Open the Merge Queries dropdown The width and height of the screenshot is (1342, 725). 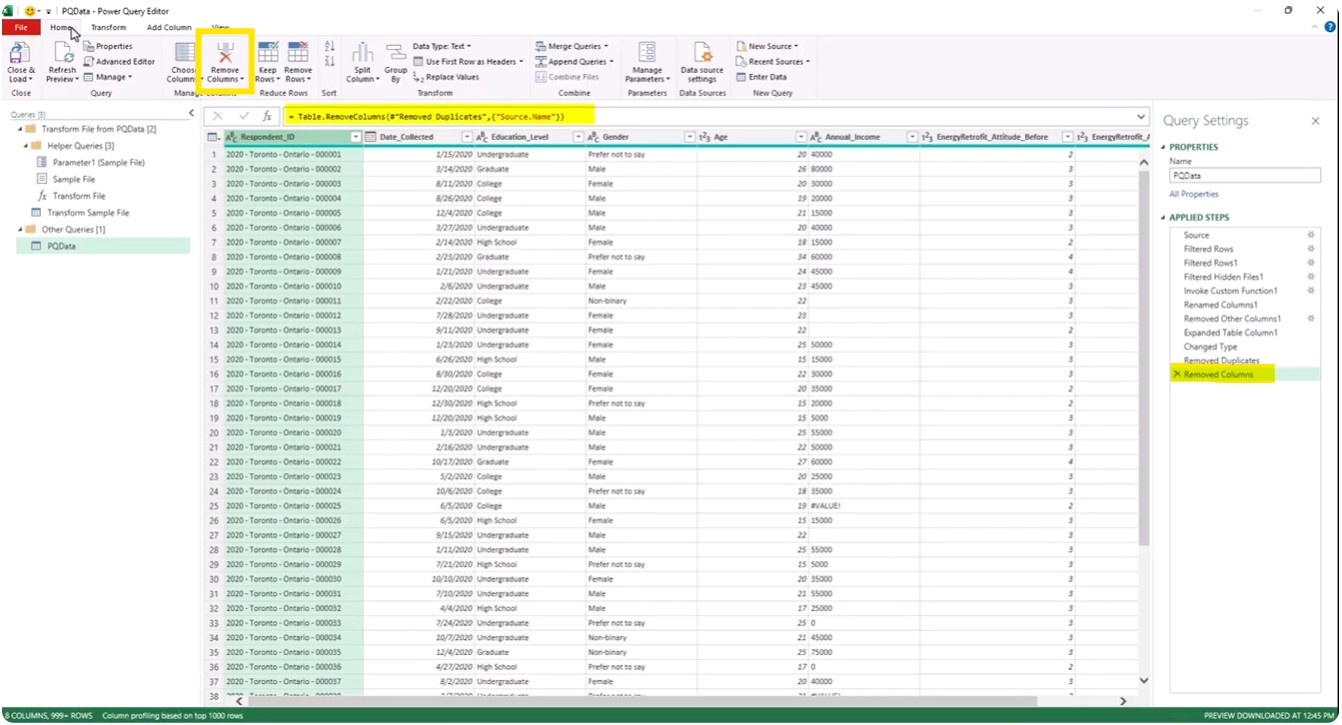coord(571,46)
